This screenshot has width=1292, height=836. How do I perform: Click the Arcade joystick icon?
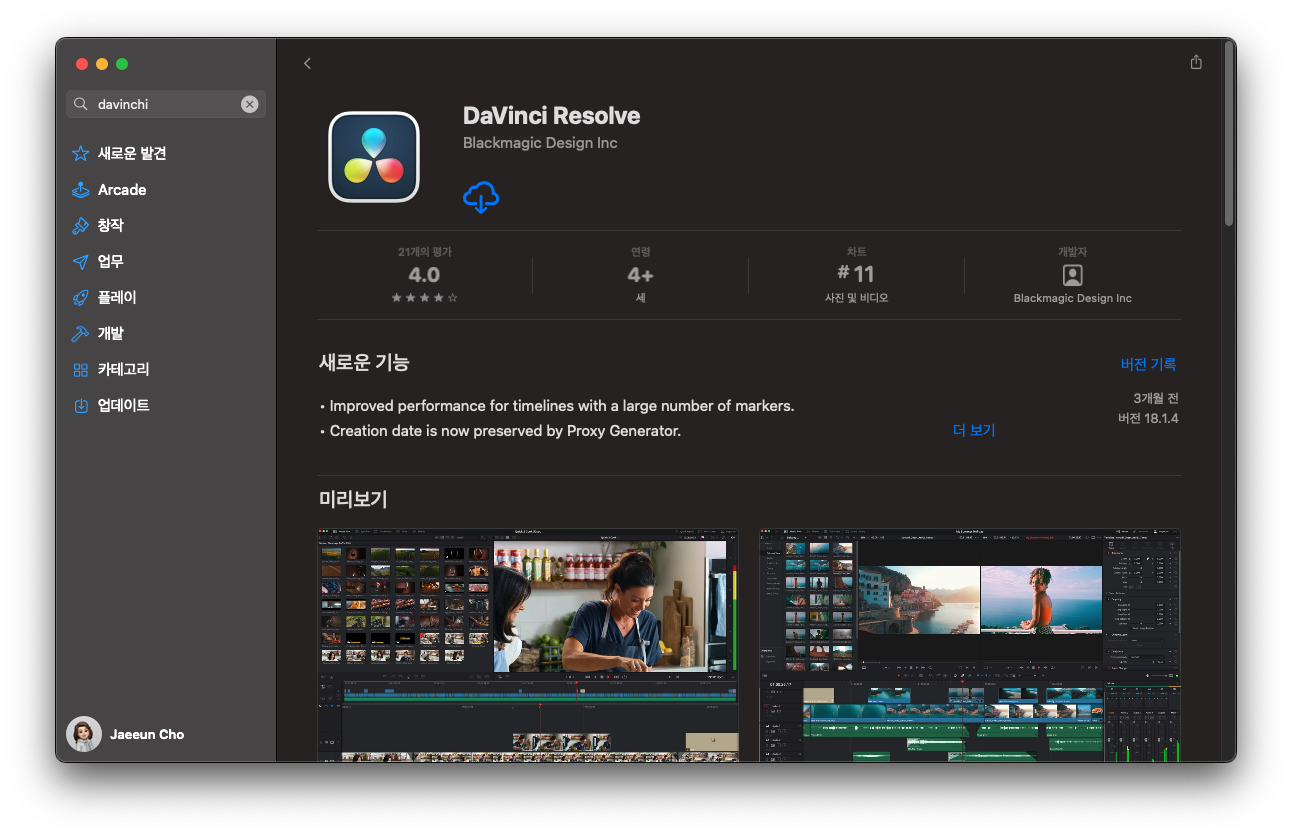coord(81,189)
